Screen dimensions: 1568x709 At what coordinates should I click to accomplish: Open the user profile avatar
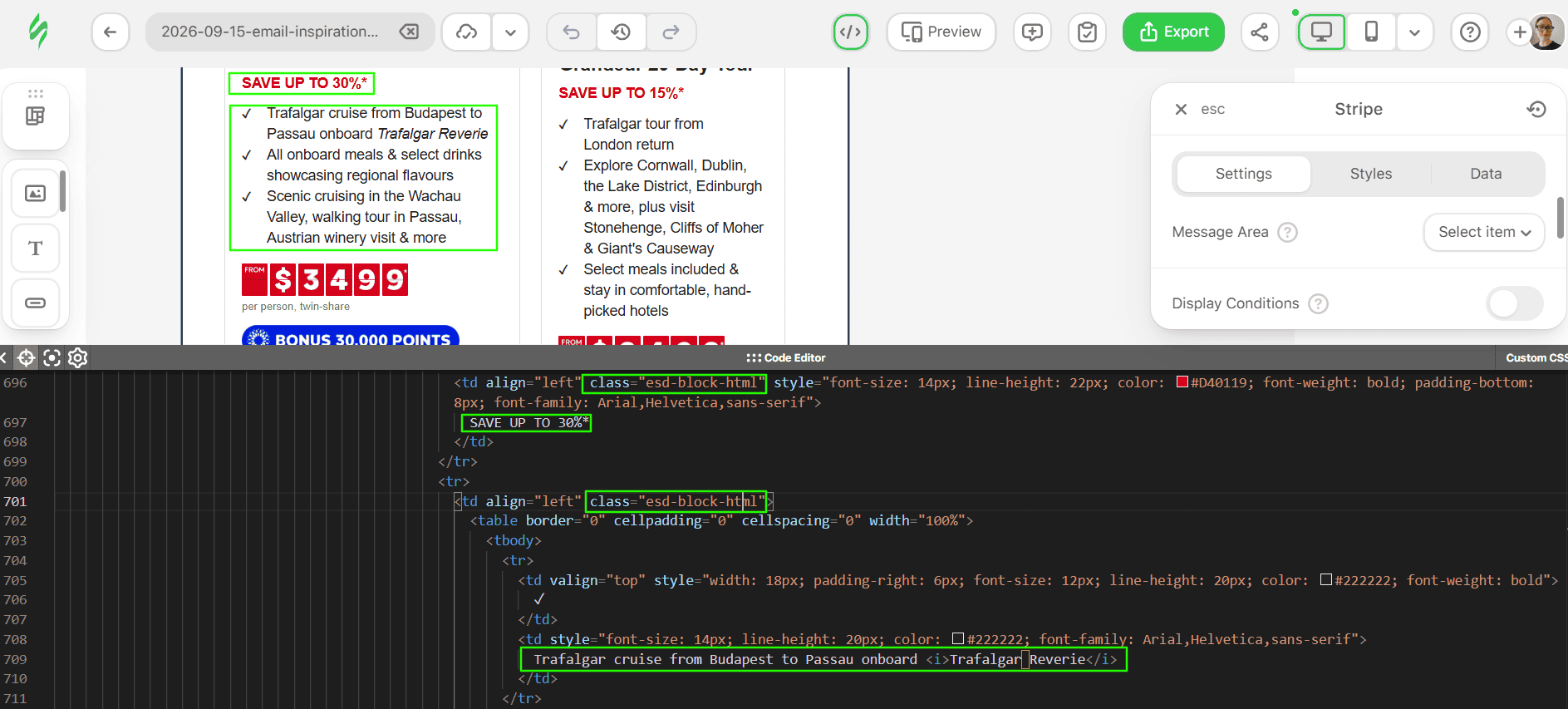1546,32
